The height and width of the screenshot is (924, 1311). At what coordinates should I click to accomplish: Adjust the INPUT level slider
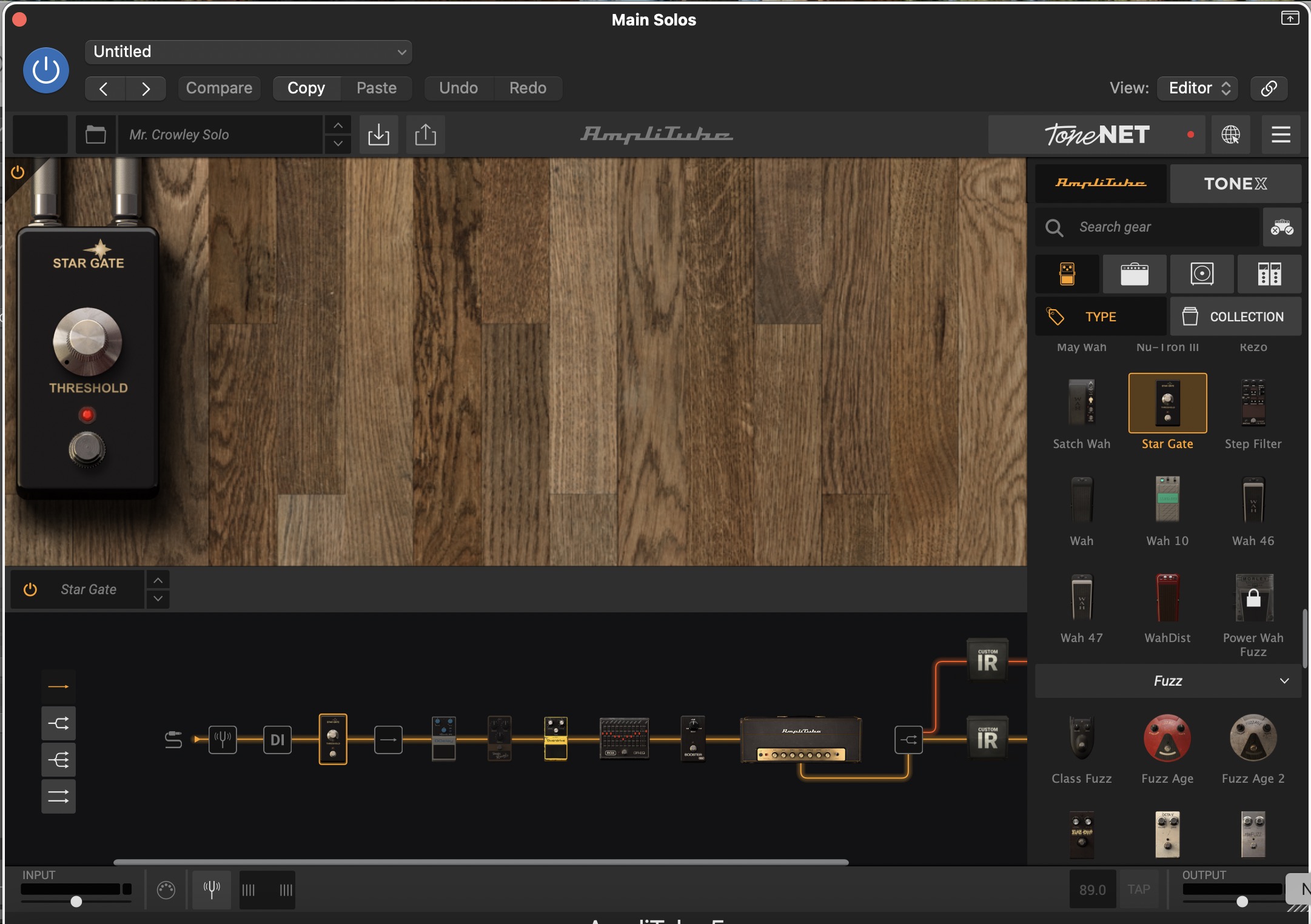(76, 902)
